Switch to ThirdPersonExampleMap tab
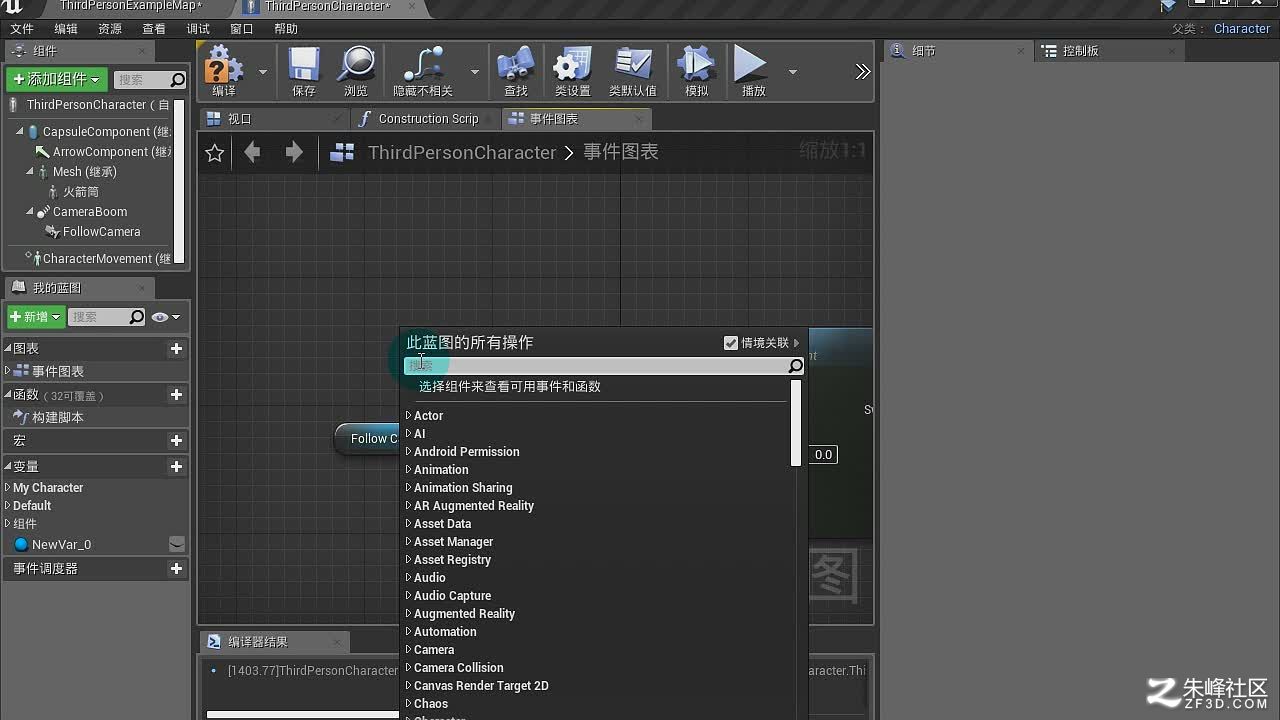This screenshot has width=1280, height=720. (130, 7)
